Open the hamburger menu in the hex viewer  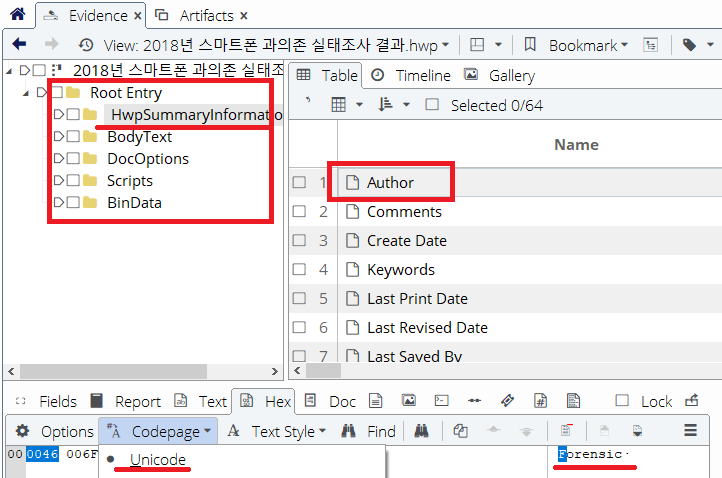(690, 431)
